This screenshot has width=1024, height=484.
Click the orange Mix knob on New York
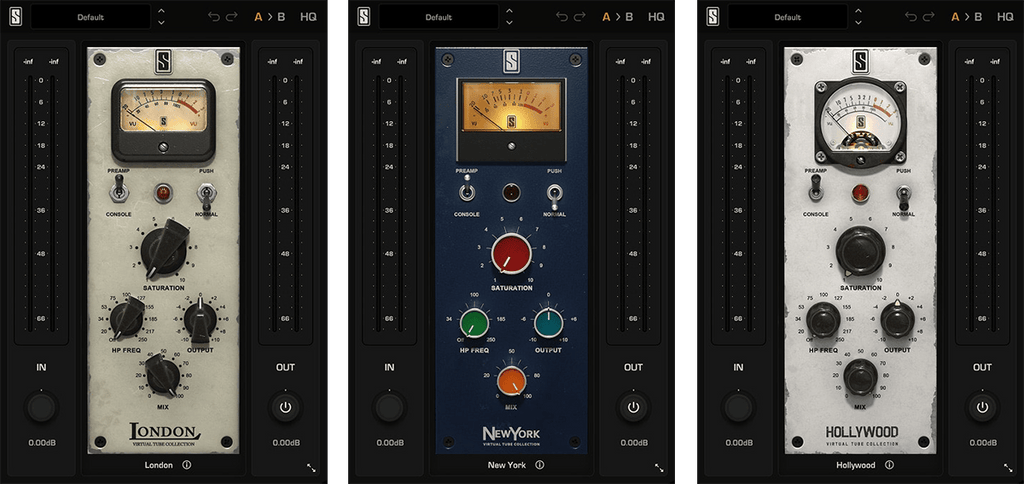tap(511, 380)
